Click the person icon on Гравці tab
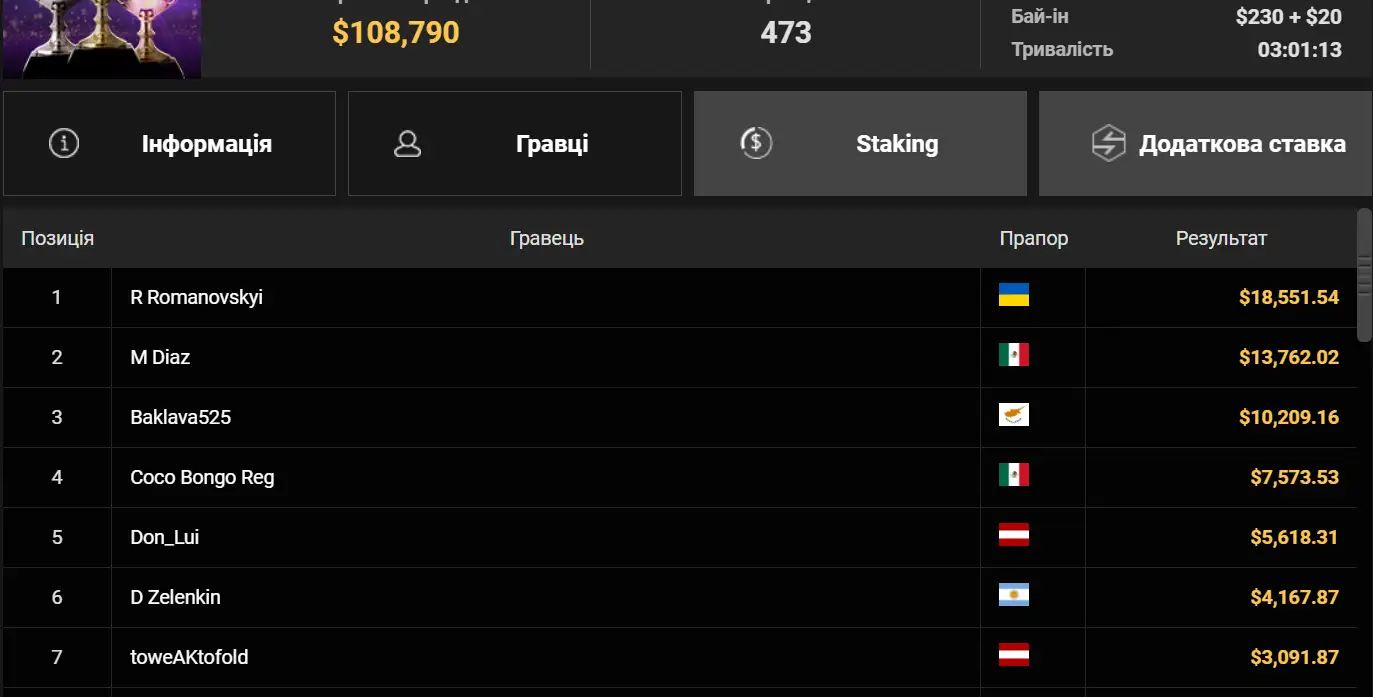 (x=407, y=143)
